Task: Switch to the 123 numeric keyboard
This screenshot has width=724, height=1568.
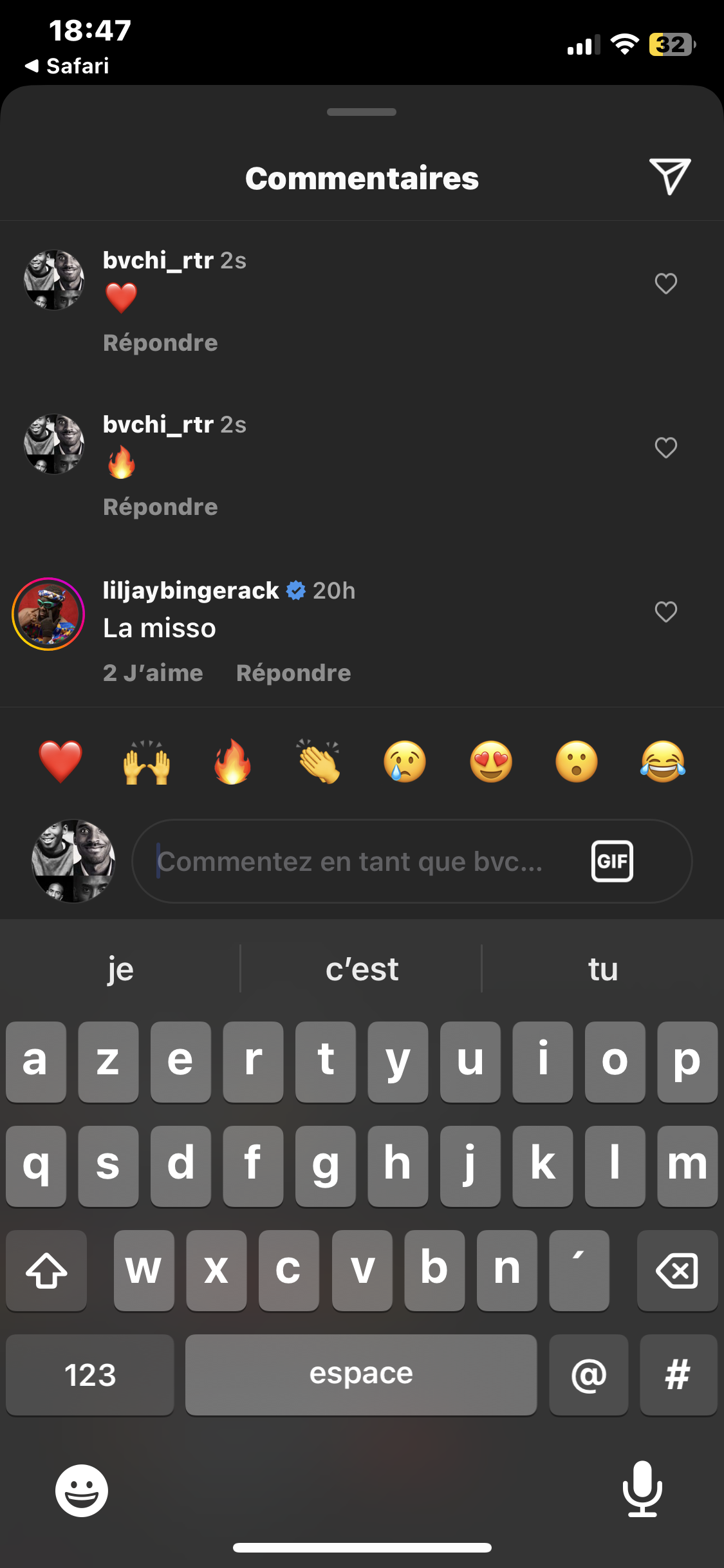Action: coord(90,1375)
